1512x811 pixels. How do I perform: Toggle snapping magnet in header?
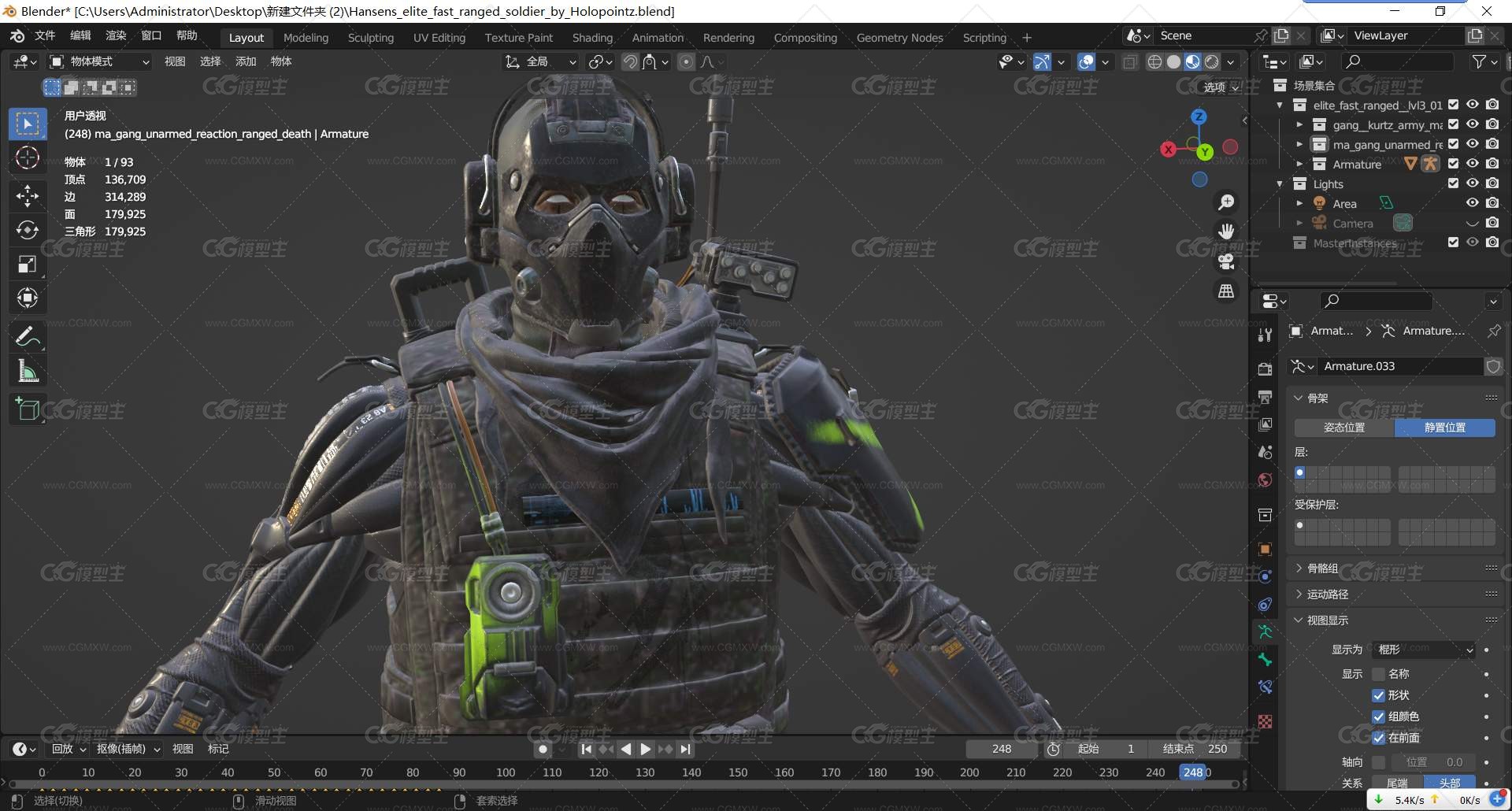pos(630,61)
